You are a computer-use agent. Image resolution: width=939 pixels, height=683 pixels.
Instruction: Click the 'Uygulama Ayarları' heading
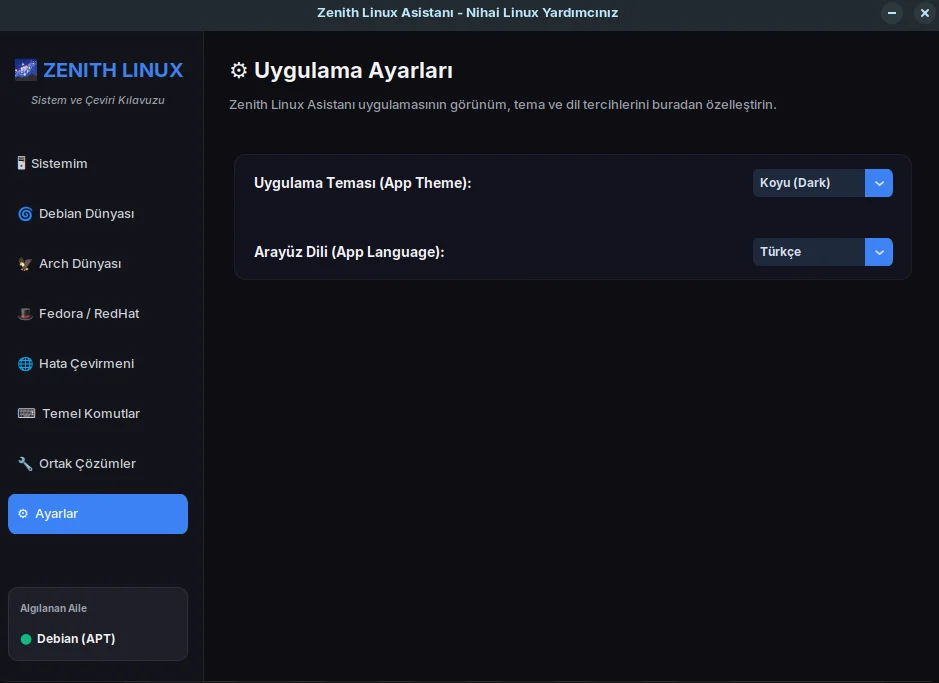[353, 71]
